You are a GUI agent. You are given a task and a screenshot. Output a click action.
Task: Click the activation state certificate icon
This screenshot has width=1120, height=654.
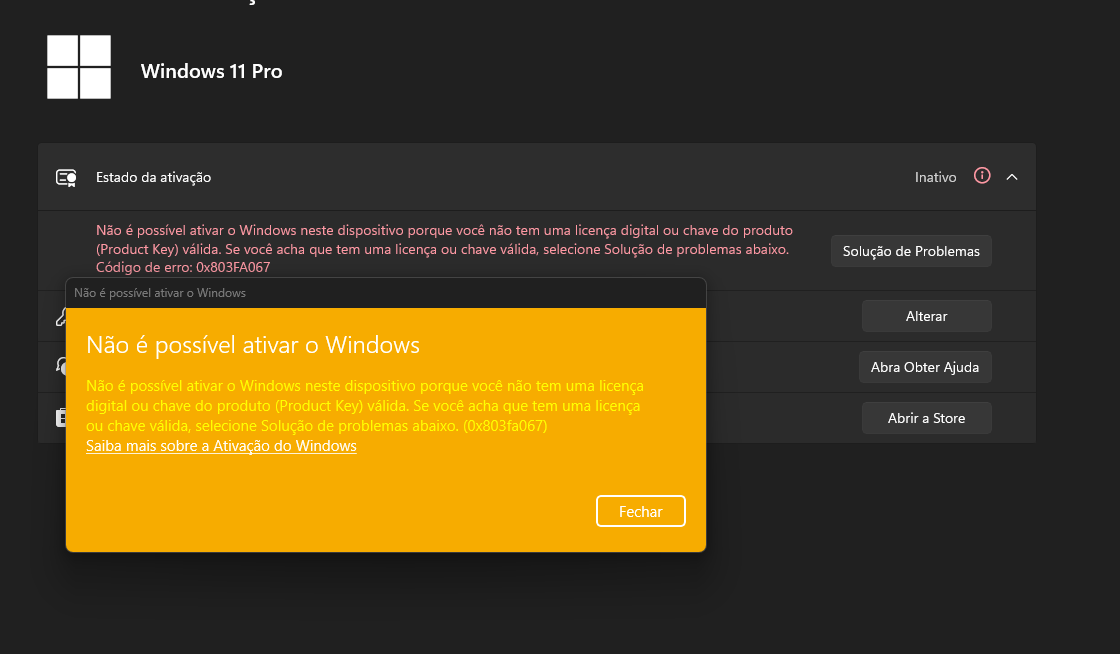[x=66, y=178]
